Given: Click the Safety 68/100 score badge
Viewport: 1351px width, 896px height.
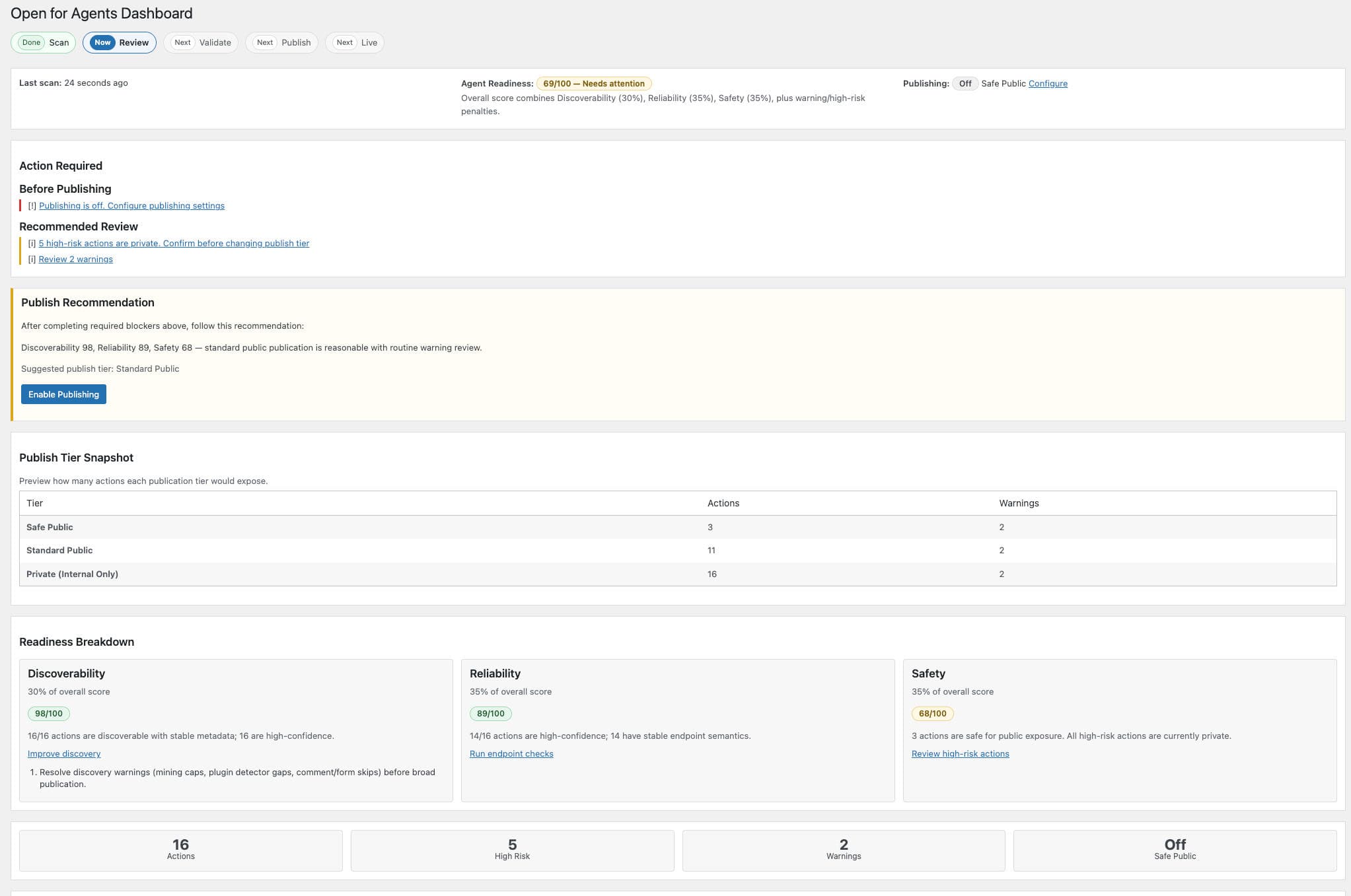Looking at the screenshot, I should tap(933, 714).
